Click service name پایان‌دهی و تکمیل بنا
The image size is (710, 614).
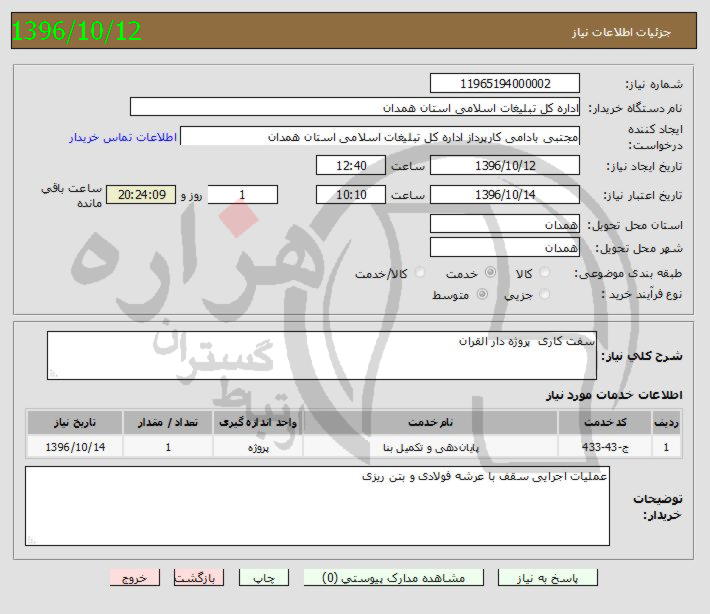(x=430, y=447)
